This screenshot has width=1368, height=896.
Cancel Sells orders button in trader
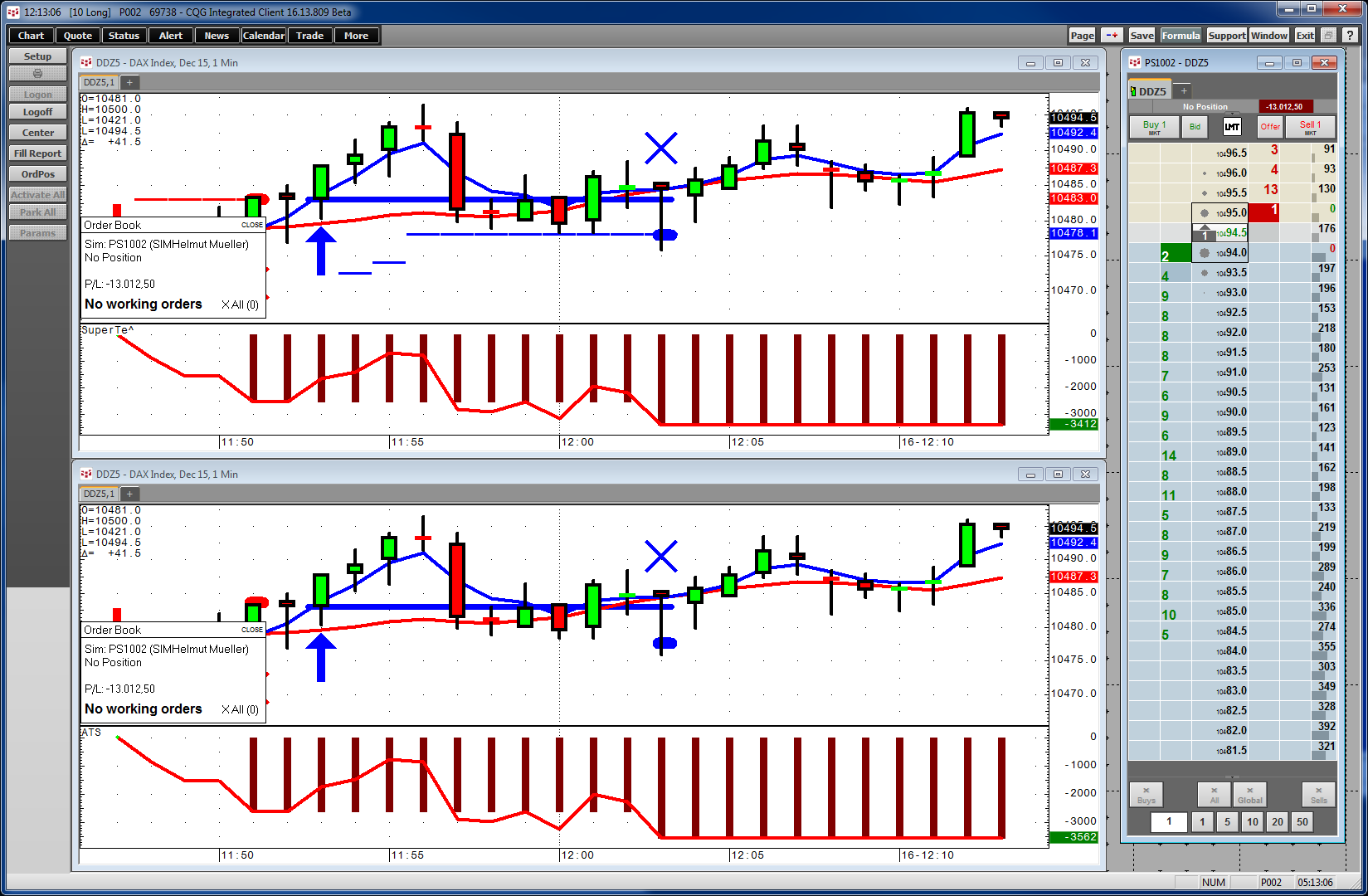(1318, 795)
